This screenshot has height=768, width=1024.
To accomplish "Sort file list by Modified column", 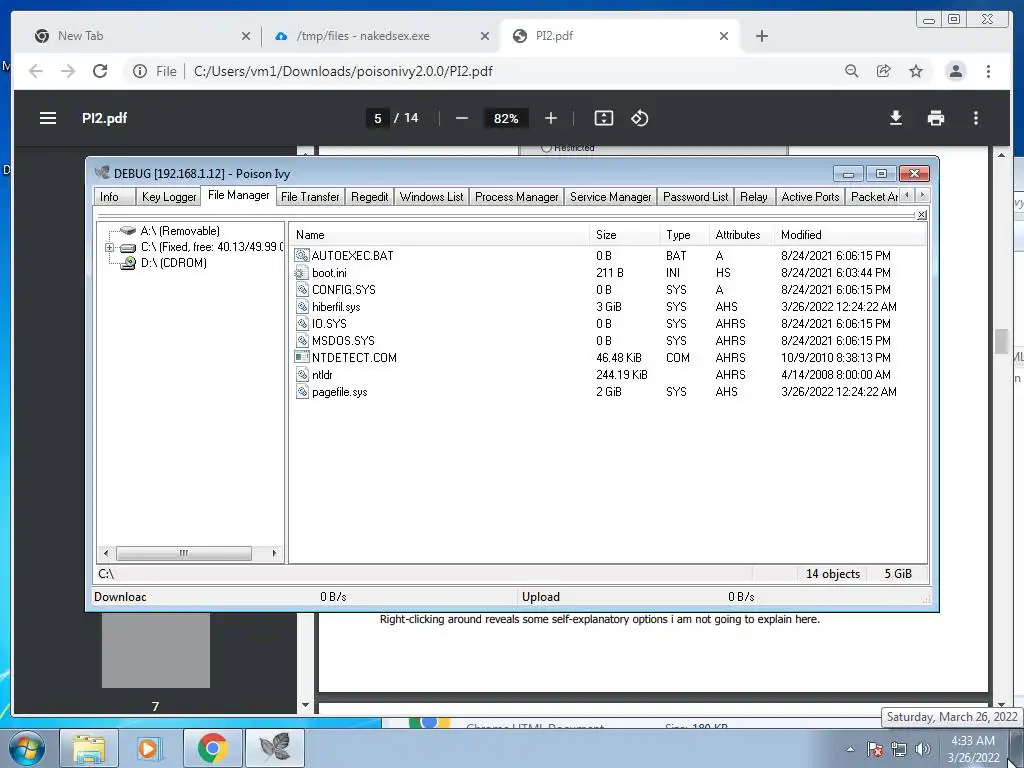I will (x=850, y=234).
